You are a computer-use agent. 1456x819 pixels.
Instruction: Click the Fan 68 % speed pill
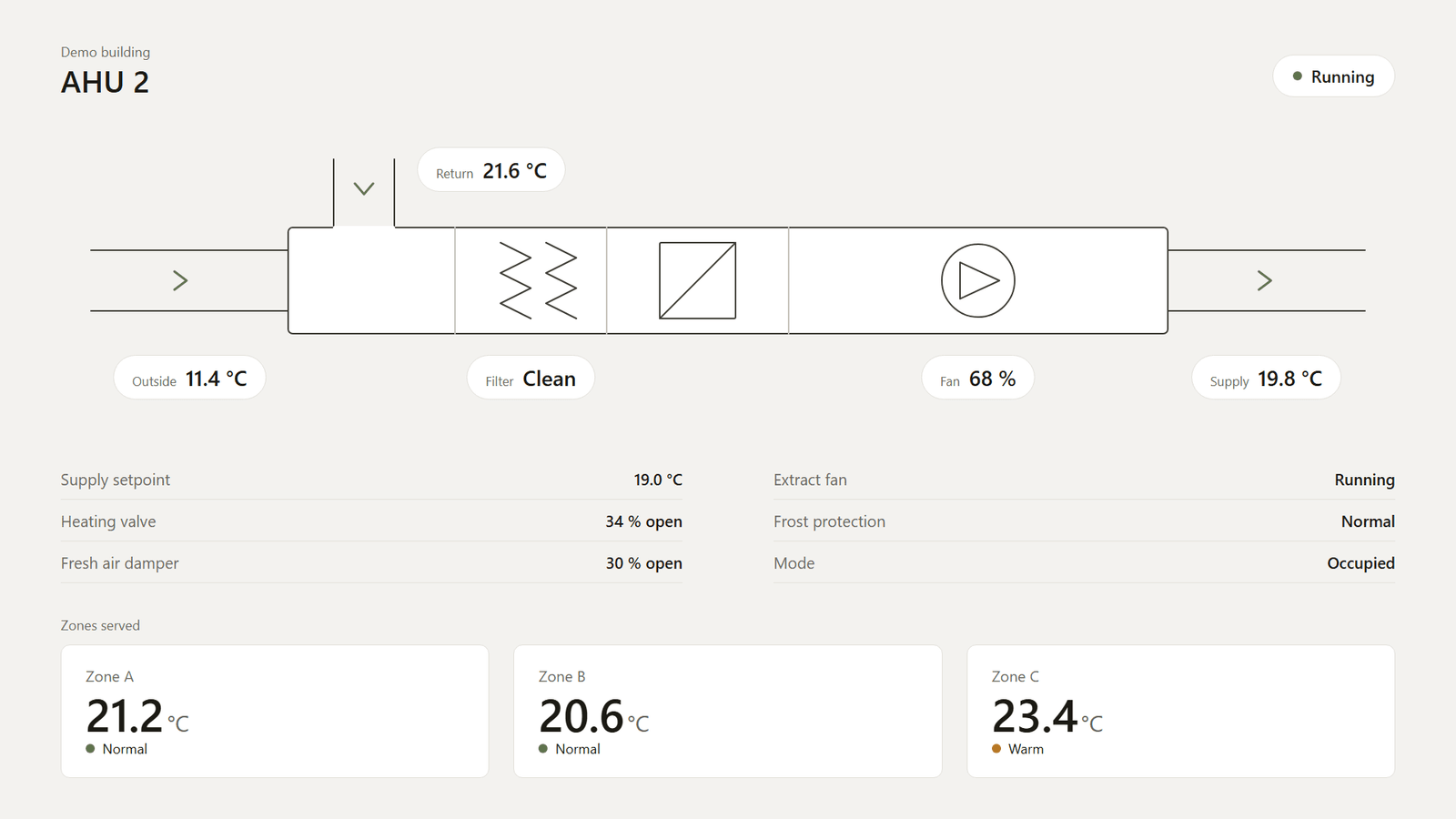(x=977, y=378)
